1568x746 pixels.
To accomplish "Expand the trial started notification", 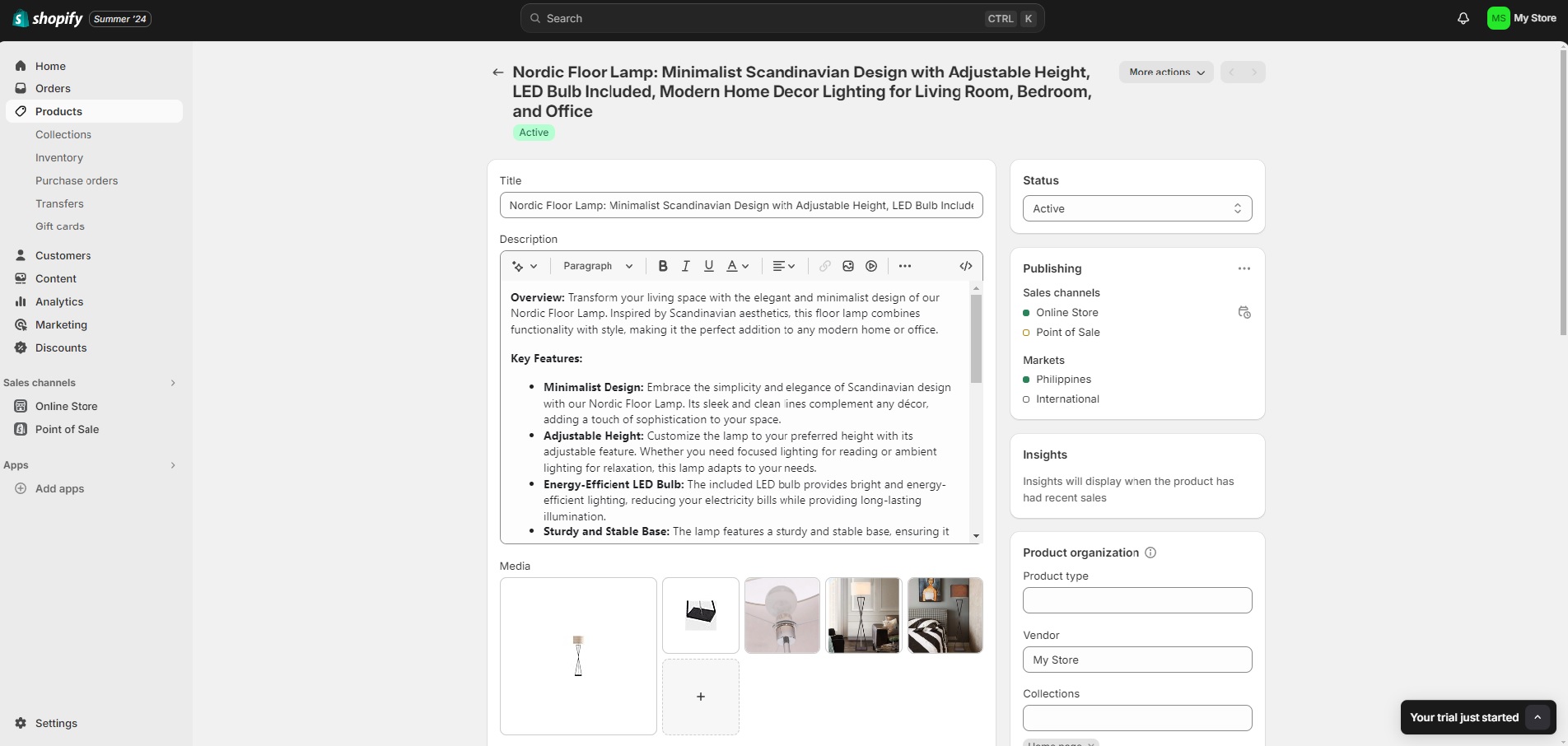I will pos(1538,717).
